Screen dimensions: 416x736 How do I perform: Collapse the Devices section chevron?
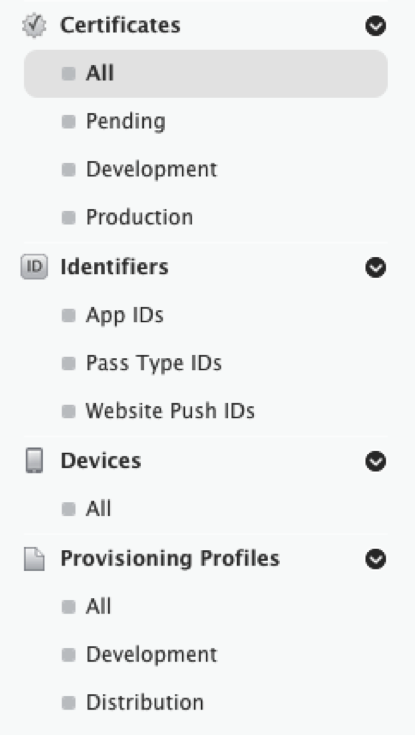376,461
